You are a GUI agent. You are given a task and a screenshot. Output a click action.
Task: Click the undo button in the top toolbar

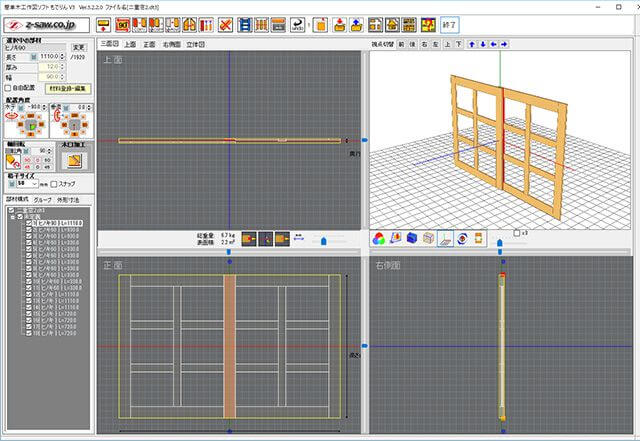[297, 24]
